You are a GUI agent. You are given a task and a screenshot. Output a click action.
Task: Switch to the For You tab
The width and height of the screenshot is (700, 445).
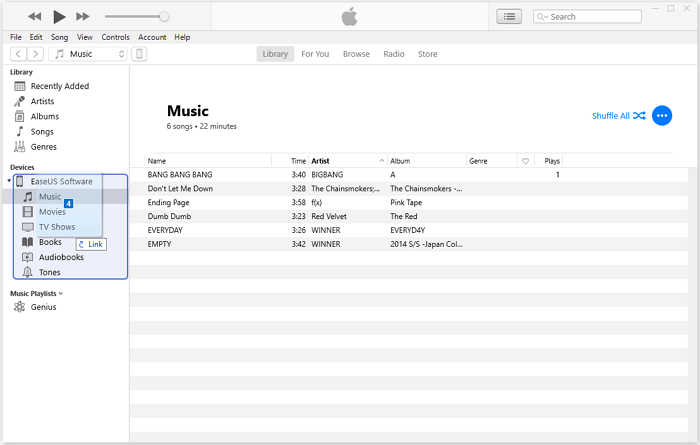(315, 54)
